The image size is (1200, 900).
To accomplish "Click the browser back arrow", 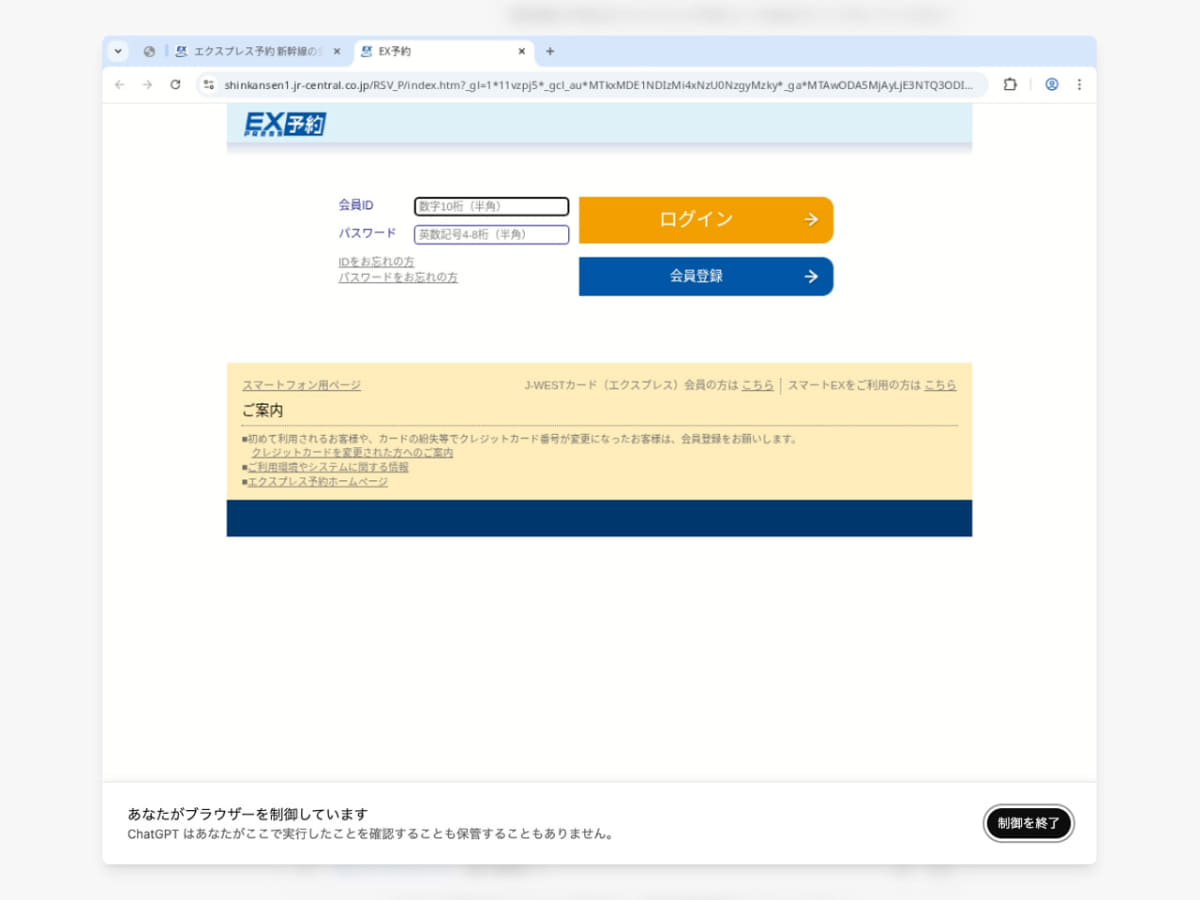I will [119, 85].
